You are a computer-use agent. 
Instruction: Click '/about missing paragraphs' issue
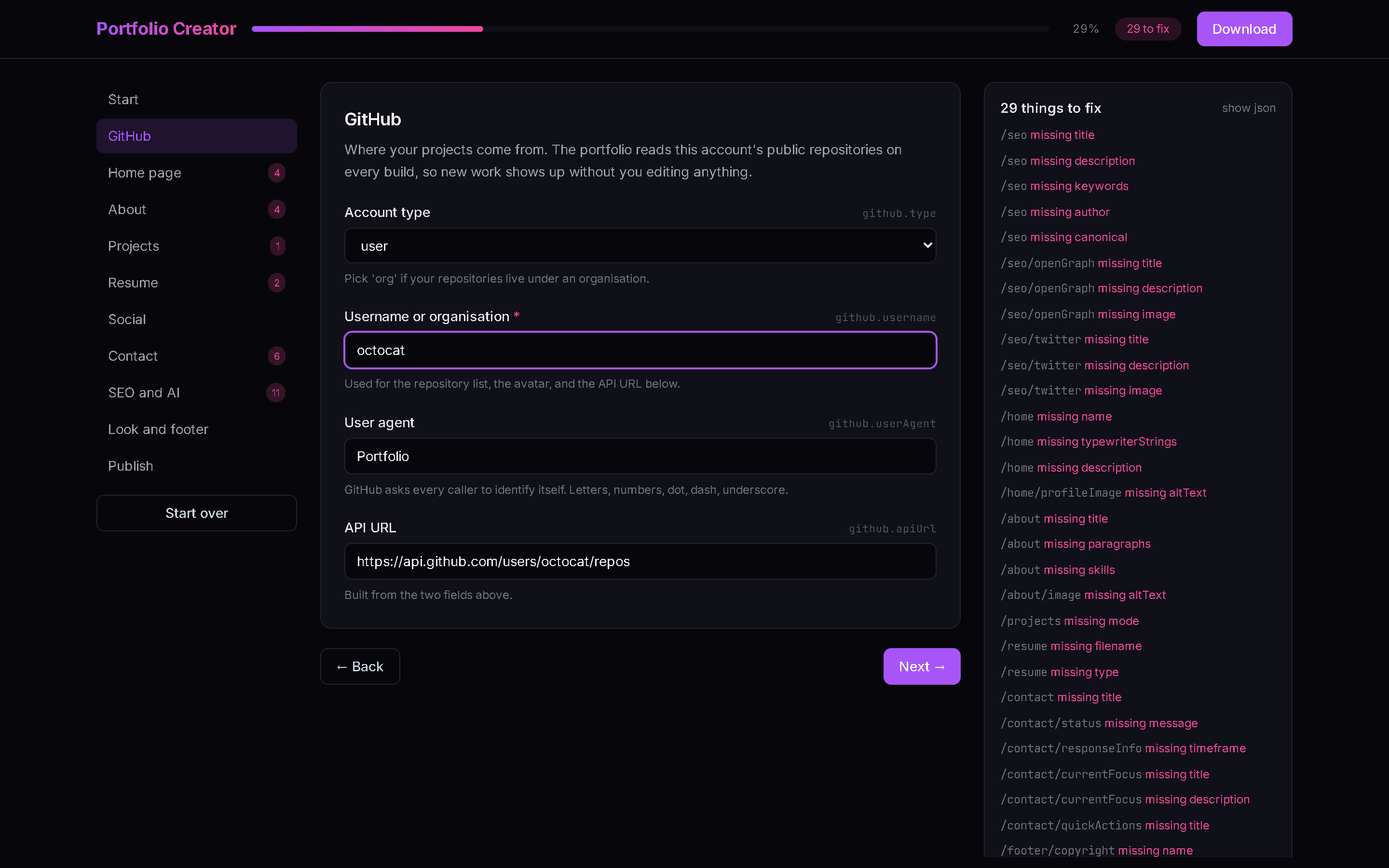1076,543
